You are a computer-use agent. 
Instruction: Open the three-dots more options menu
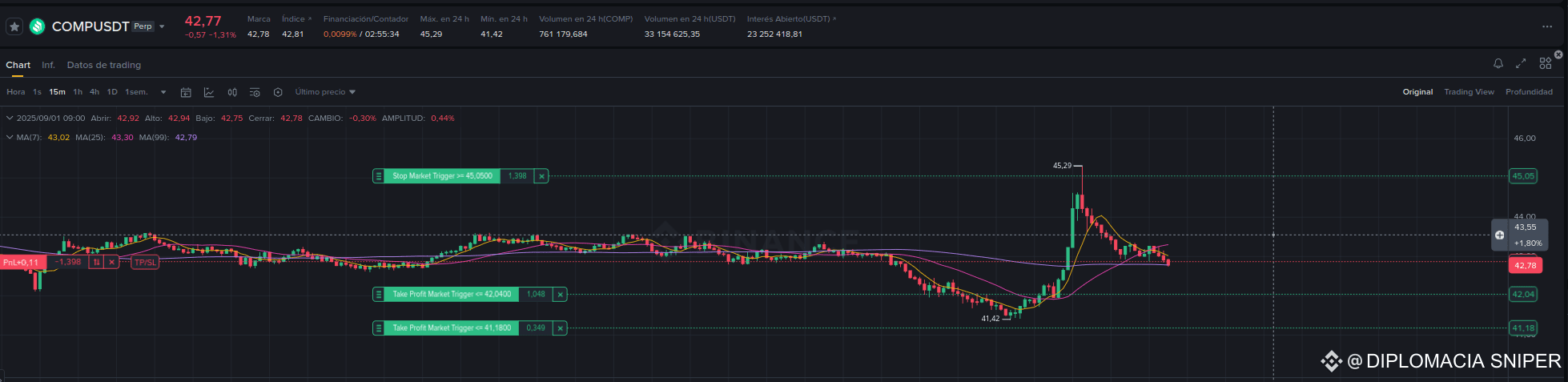[1547, 26]
